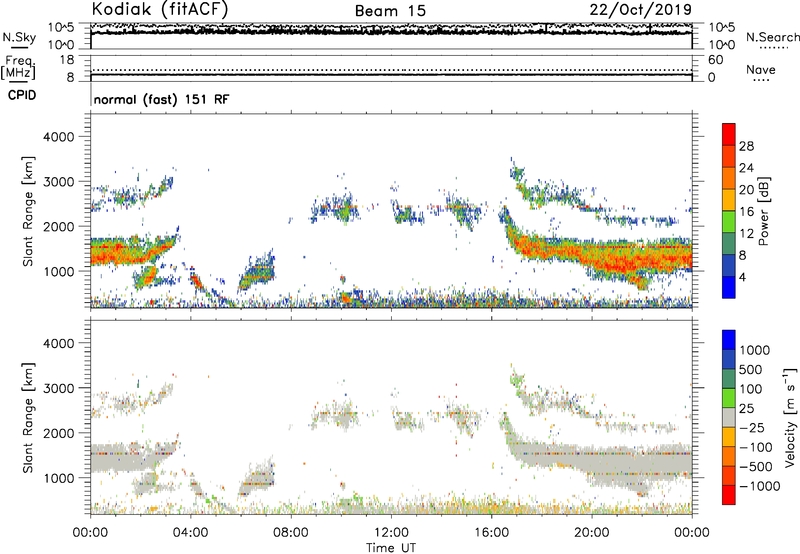This screenshot has width=800, height=554.
Task: Click the "Freq. [MHz]" axis label
Action: (18, 68)
